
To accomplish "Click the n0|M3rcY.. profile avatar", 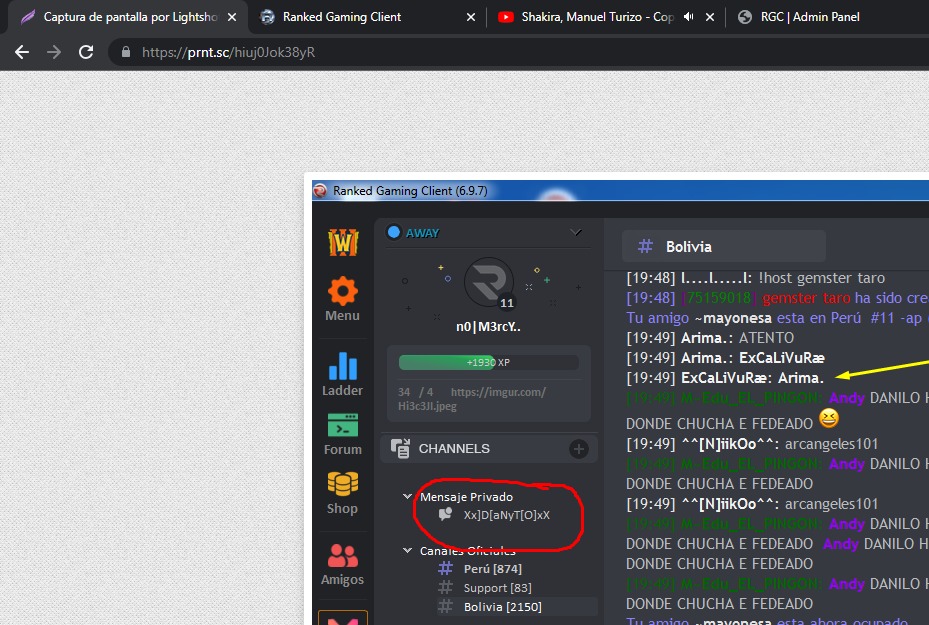I will pos(489,283).
